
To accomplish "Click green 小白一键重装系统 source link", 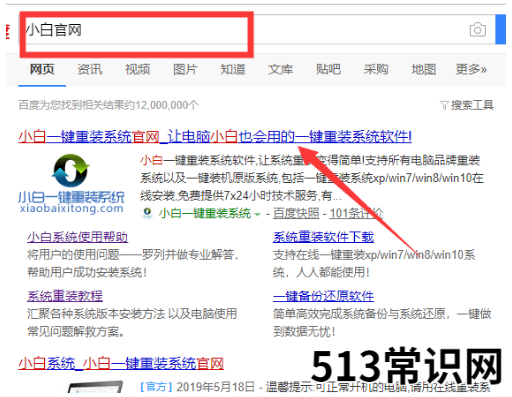I will coord(205,213).
